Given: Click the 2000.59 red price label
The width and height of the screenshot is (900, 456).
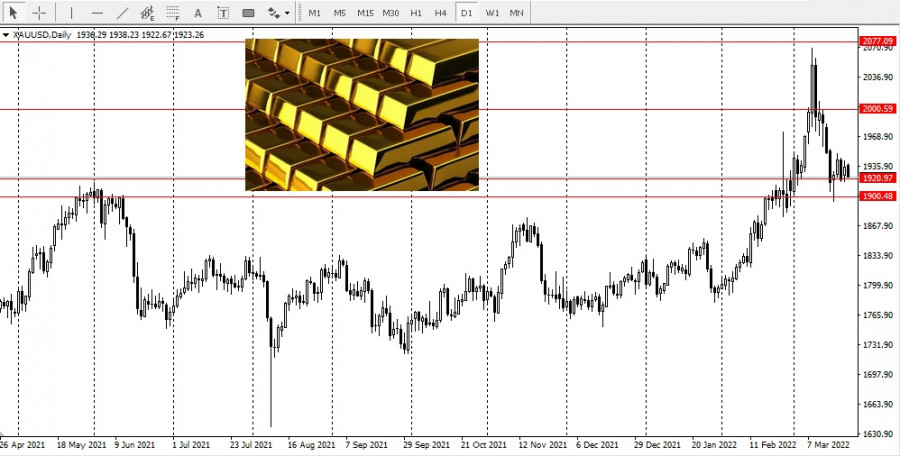Looking at the screenshot, I should pos(878,109).
